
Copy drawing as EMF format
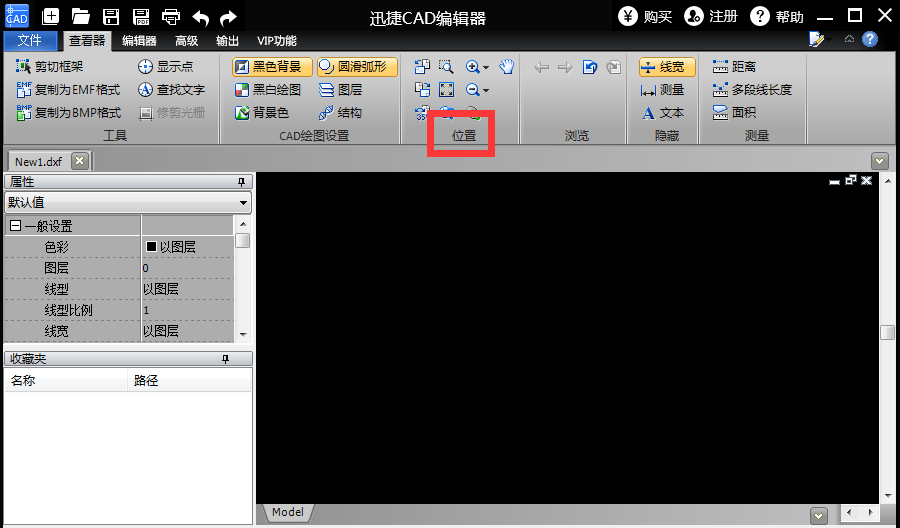pyautogui.click(x=68, y=90)
